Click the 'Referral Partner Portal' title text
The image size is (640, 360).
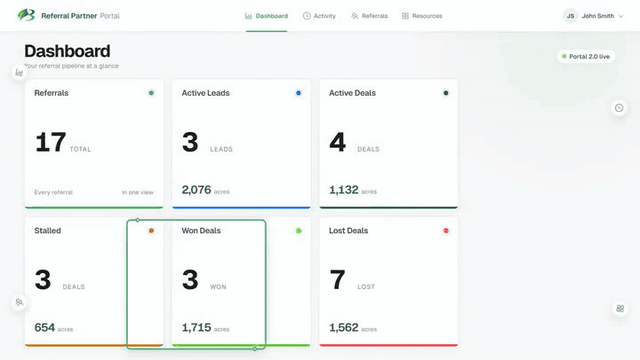80,16
